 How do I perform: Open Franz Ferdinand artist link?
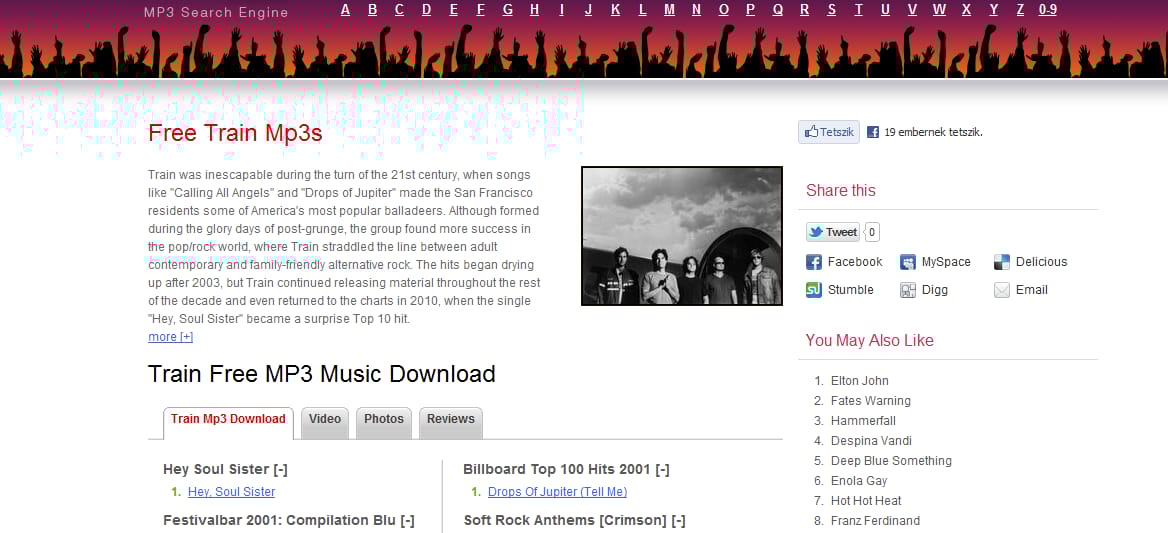click(875, 521)
